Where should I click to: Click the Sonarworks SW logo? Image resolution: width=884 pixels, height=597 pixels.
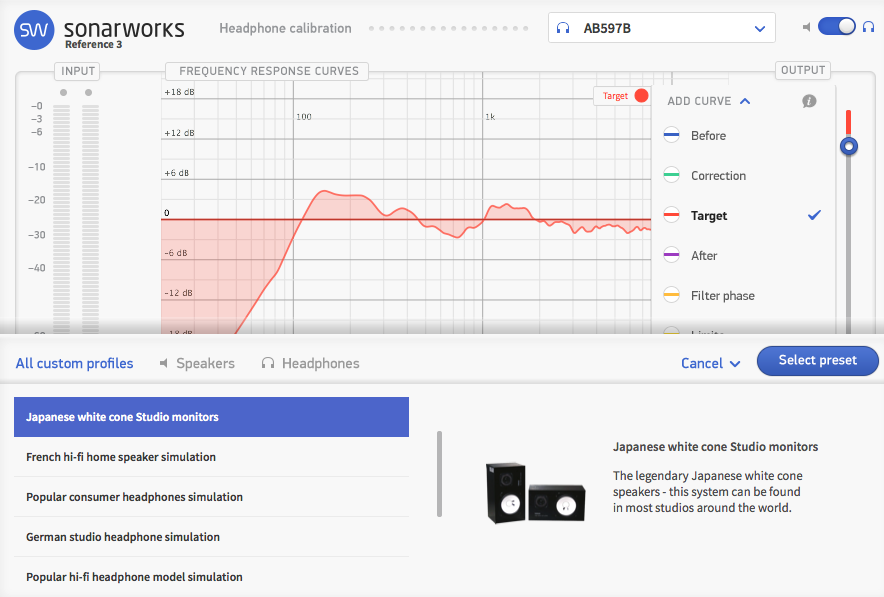[x=34, y=29]
